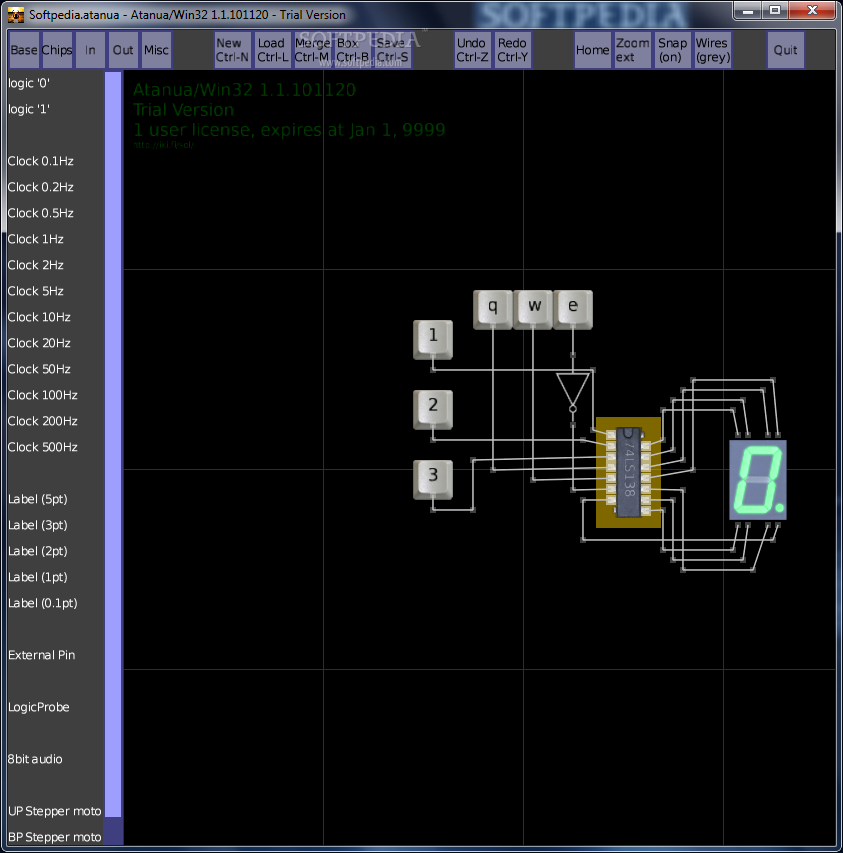Select the inverter gate triangle symbol

click(573, 391)
